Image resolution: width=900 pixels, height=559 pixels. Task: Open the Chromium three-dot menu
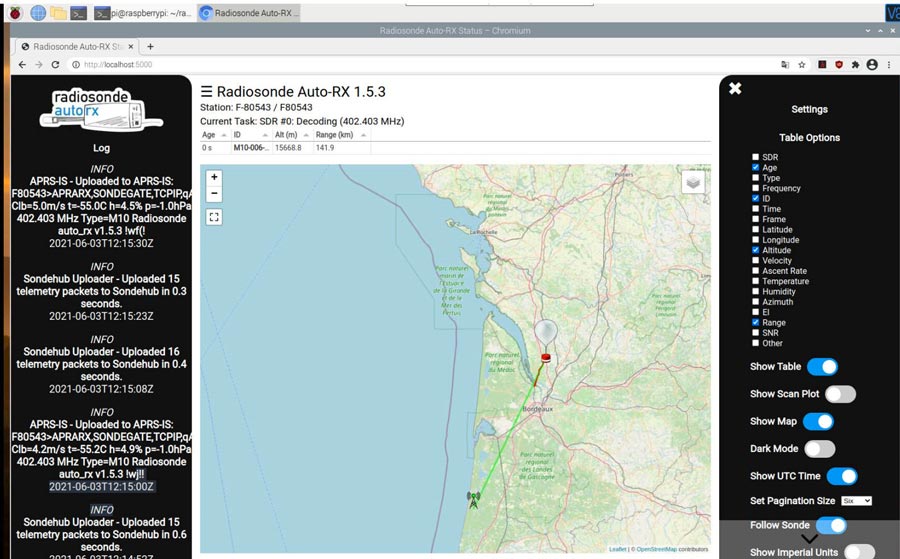point(889,65)
